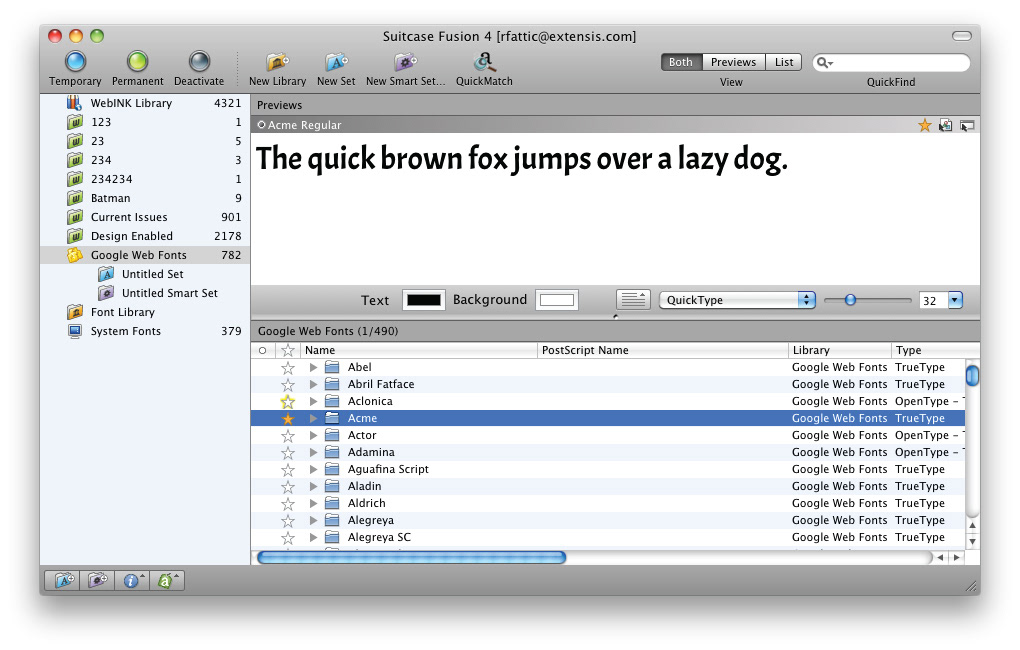Select the Aguafina Script row

click(608, 469)
